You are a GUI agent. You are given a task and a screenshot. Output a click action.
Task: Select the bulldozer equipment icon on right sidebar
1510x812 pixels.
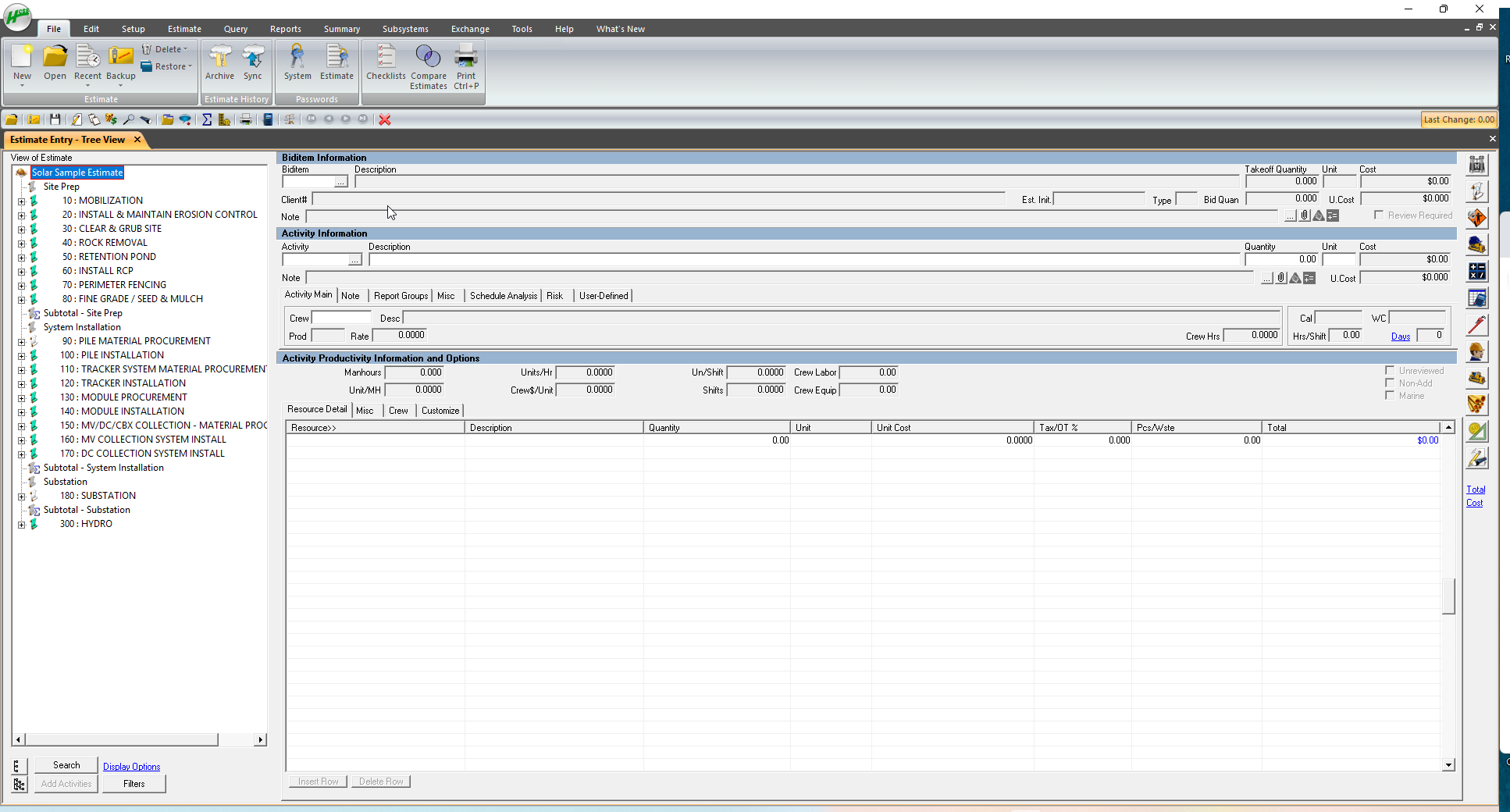1476,377
